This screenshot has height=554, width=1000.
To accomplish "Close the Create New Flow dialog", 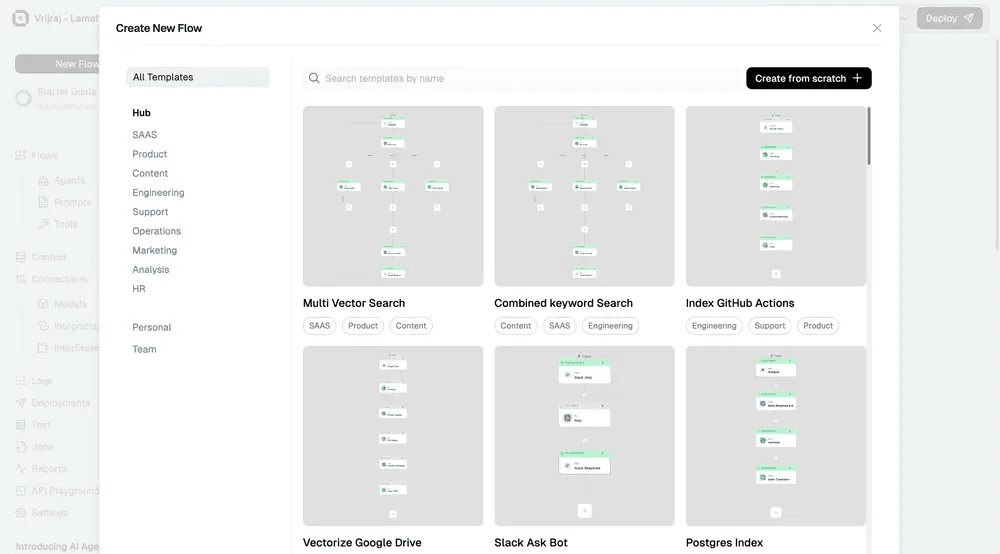I will tap(877, 28).
